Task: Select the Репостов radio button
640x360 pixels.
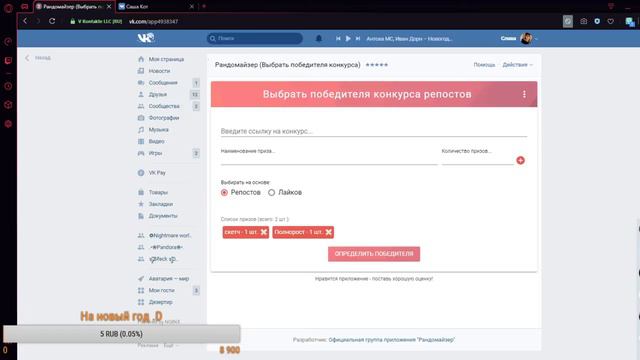Action: point(224,193)
